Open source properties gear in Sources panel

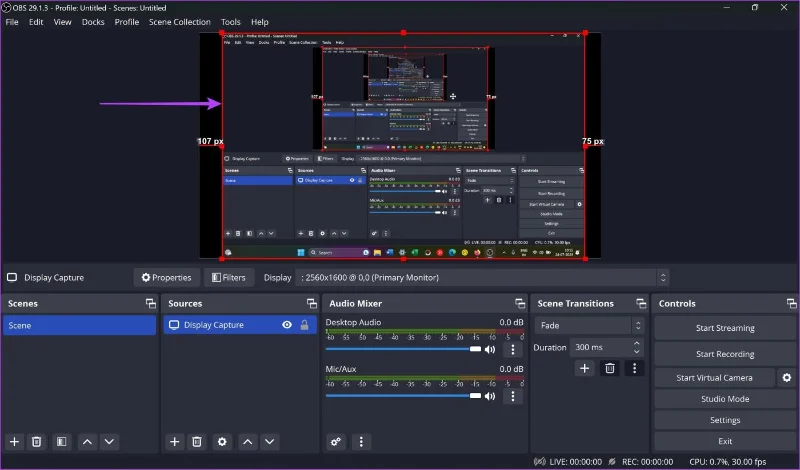point(222,442)
